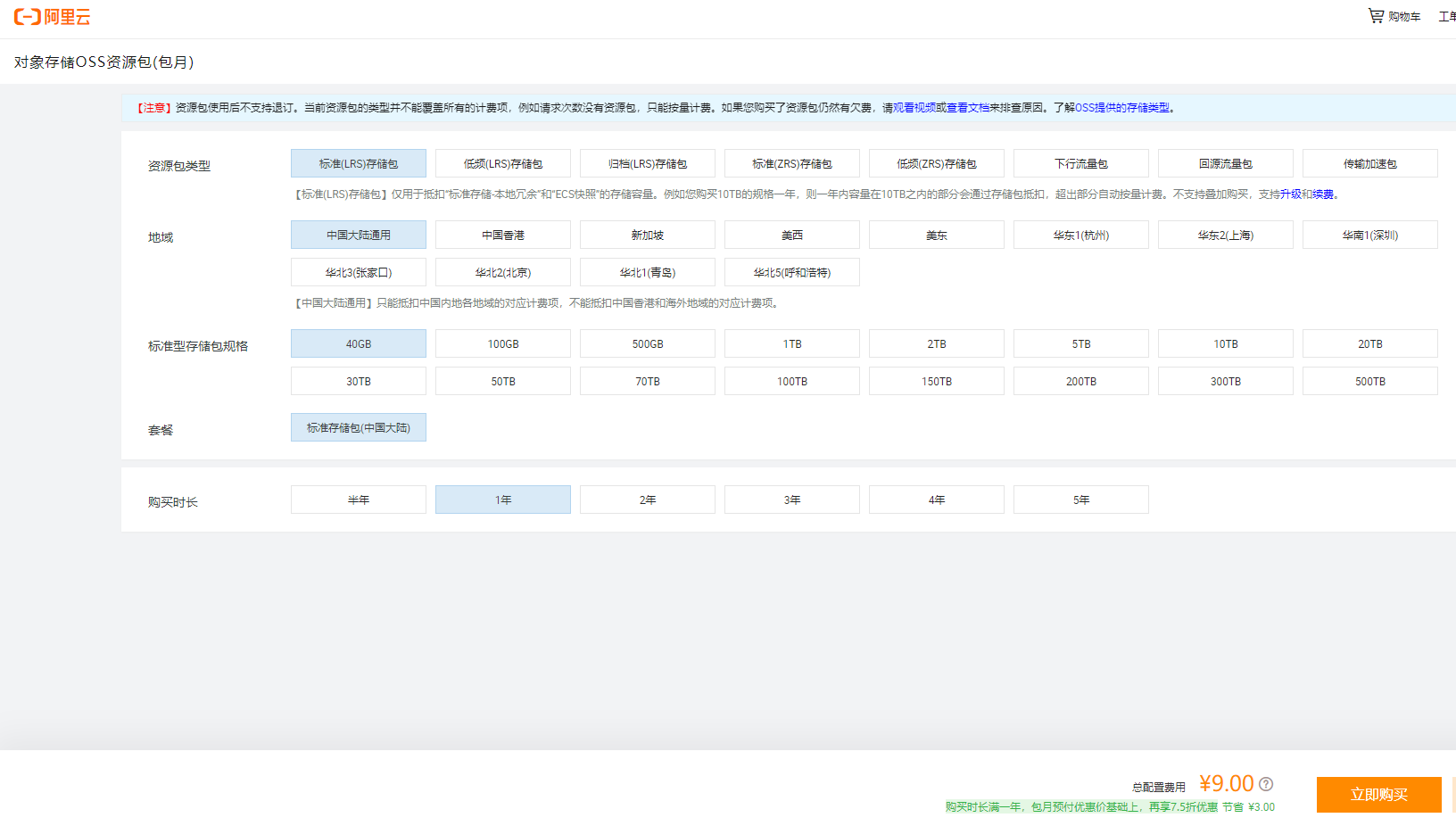Click the 节省 ¥3.00 savings text
Image resolution: width=1456 pixels, height=826 pixels.
(1249, 807)
